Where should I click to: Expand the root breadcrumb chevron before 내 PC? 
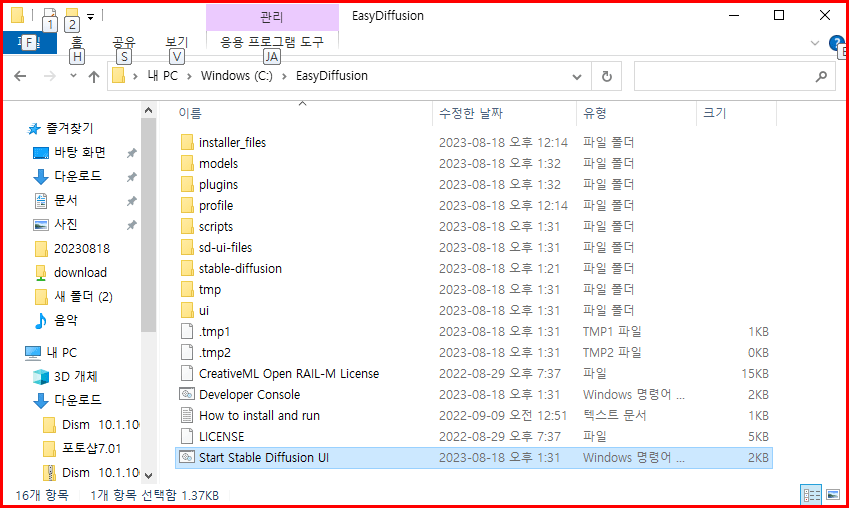(135, 76)
